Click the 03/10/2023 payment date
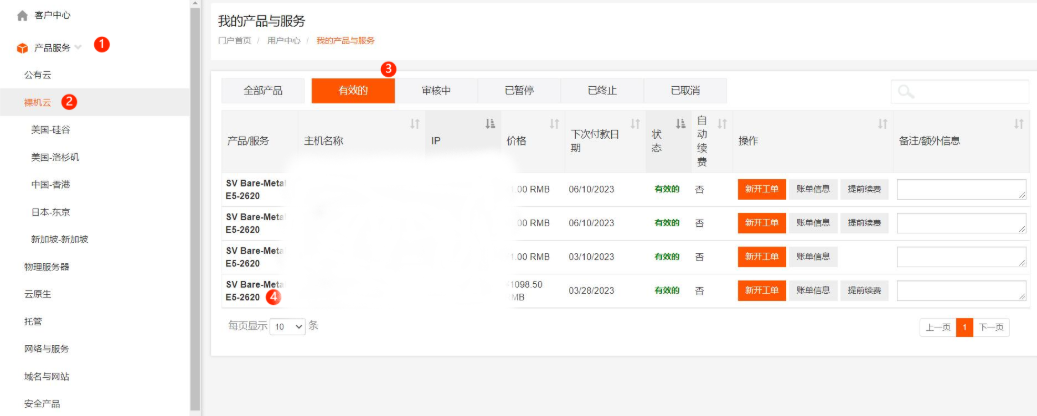1037x416 pixels. click(591, 257)
